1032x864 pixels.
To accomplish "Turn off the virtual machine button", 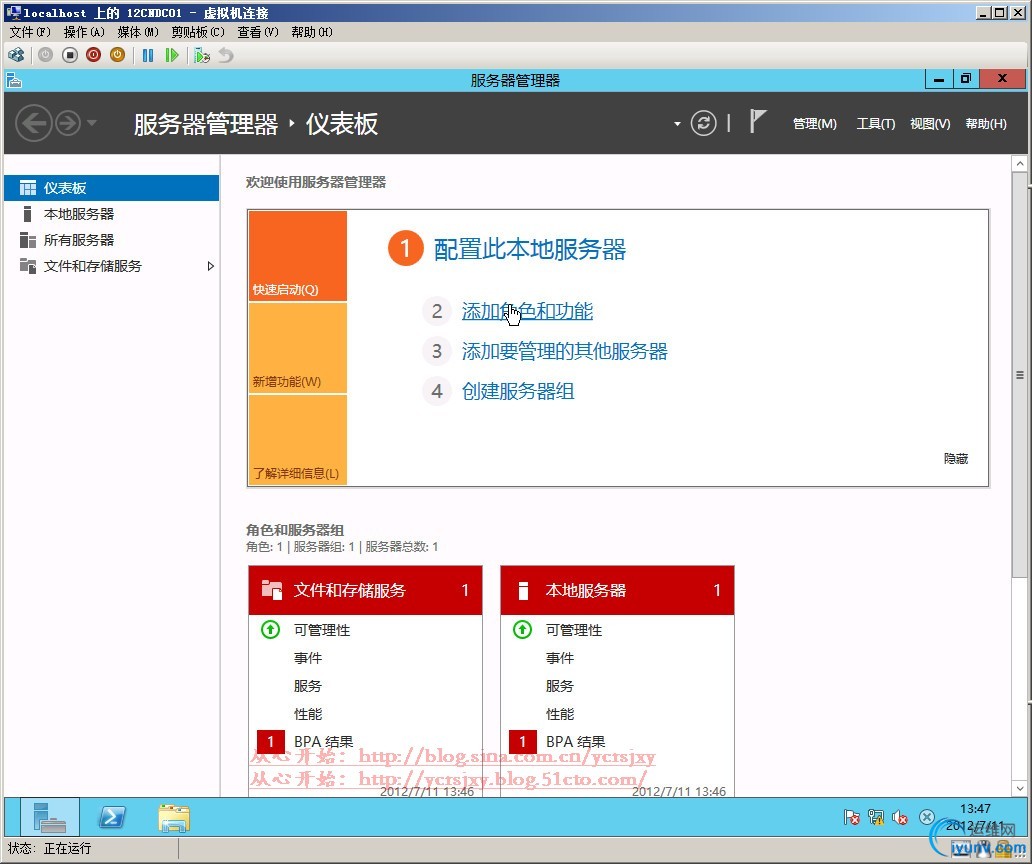I will point(70,55).
